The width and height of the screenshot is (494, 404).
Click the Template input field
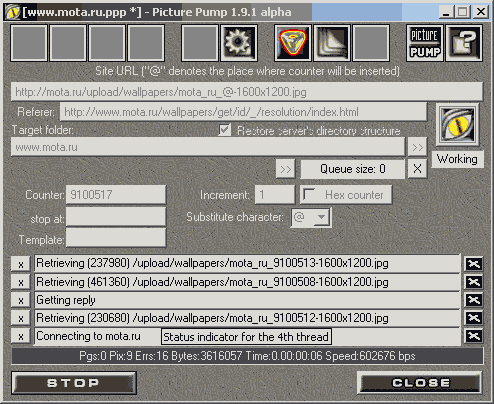[116, 238]
